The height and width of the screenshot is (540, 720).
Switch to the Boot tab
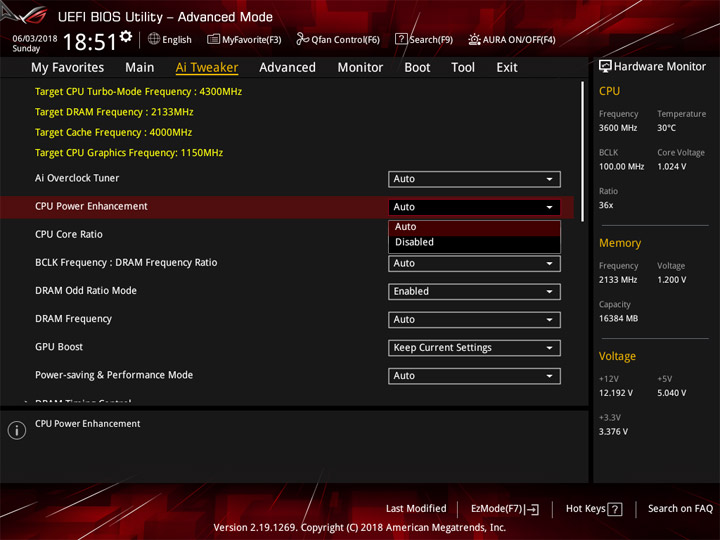click(417, 68)
